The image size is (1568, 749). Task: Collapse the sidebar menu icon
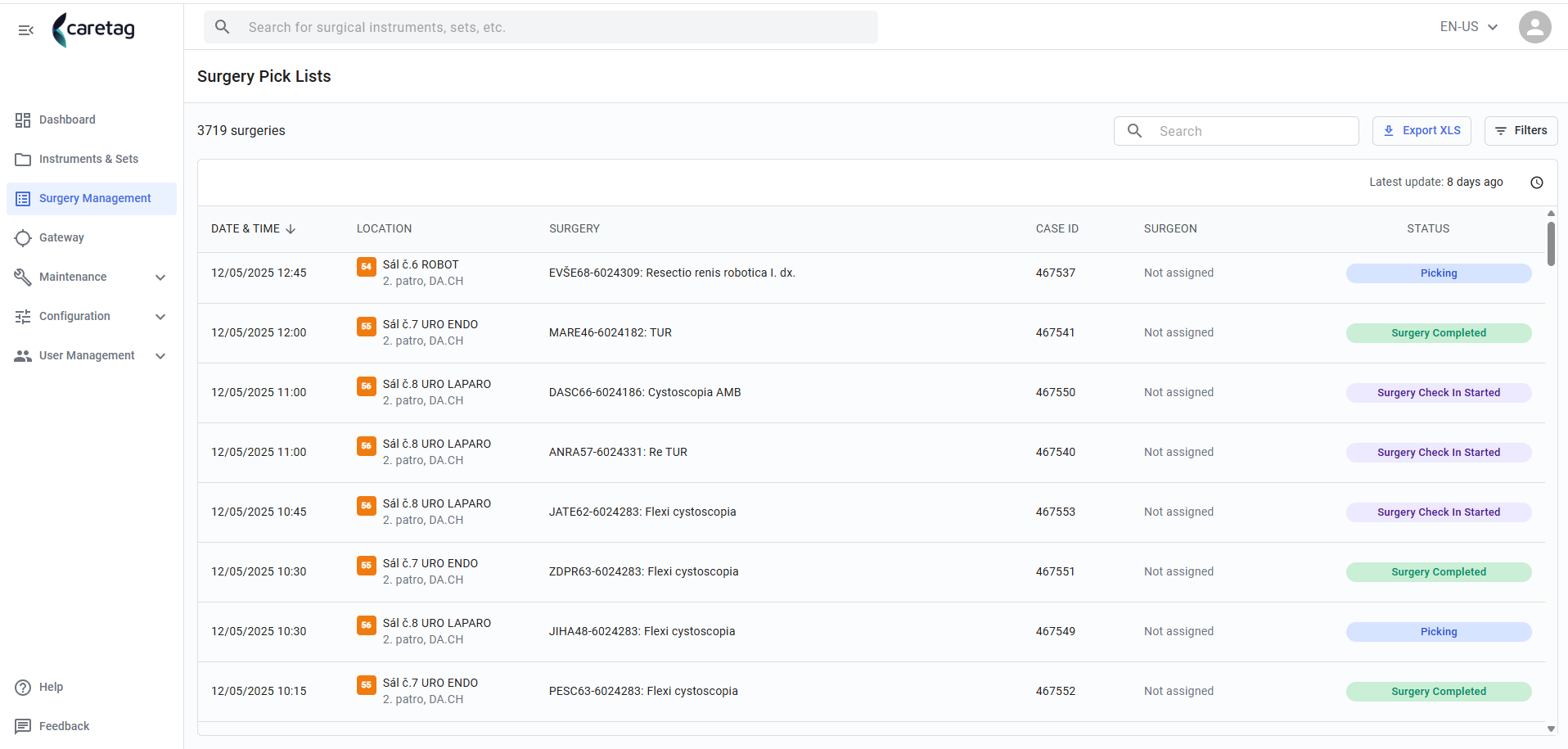tap(25, 30)
